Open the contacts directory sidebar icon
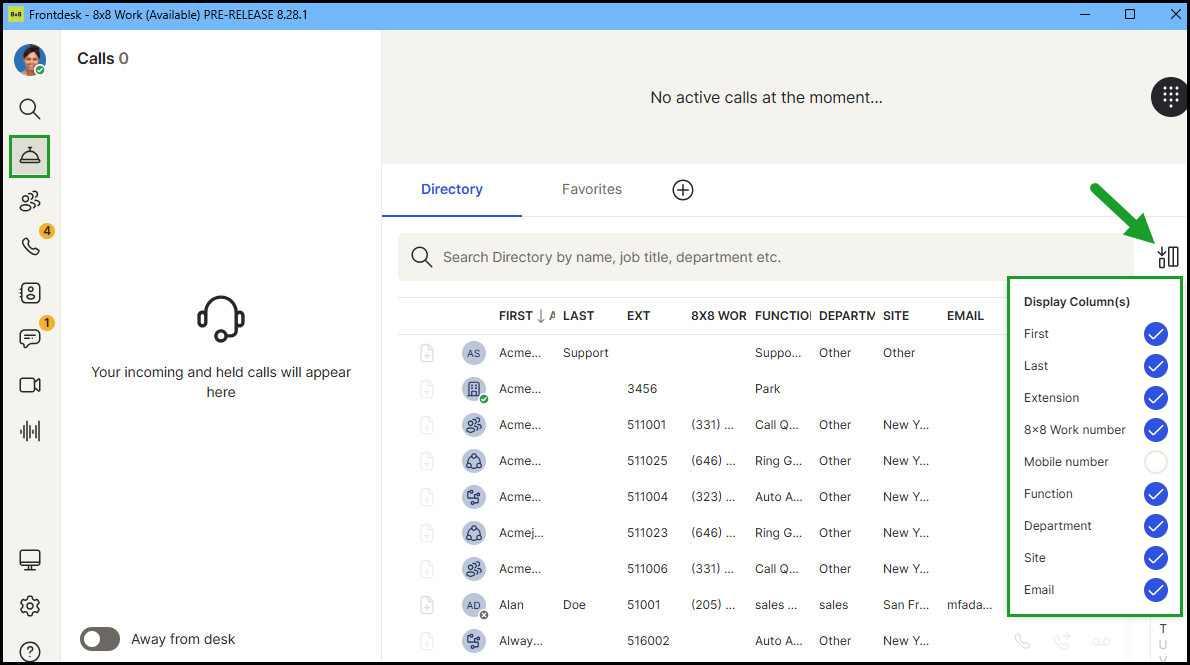1190x665 pixels. (x=30, y=292)
